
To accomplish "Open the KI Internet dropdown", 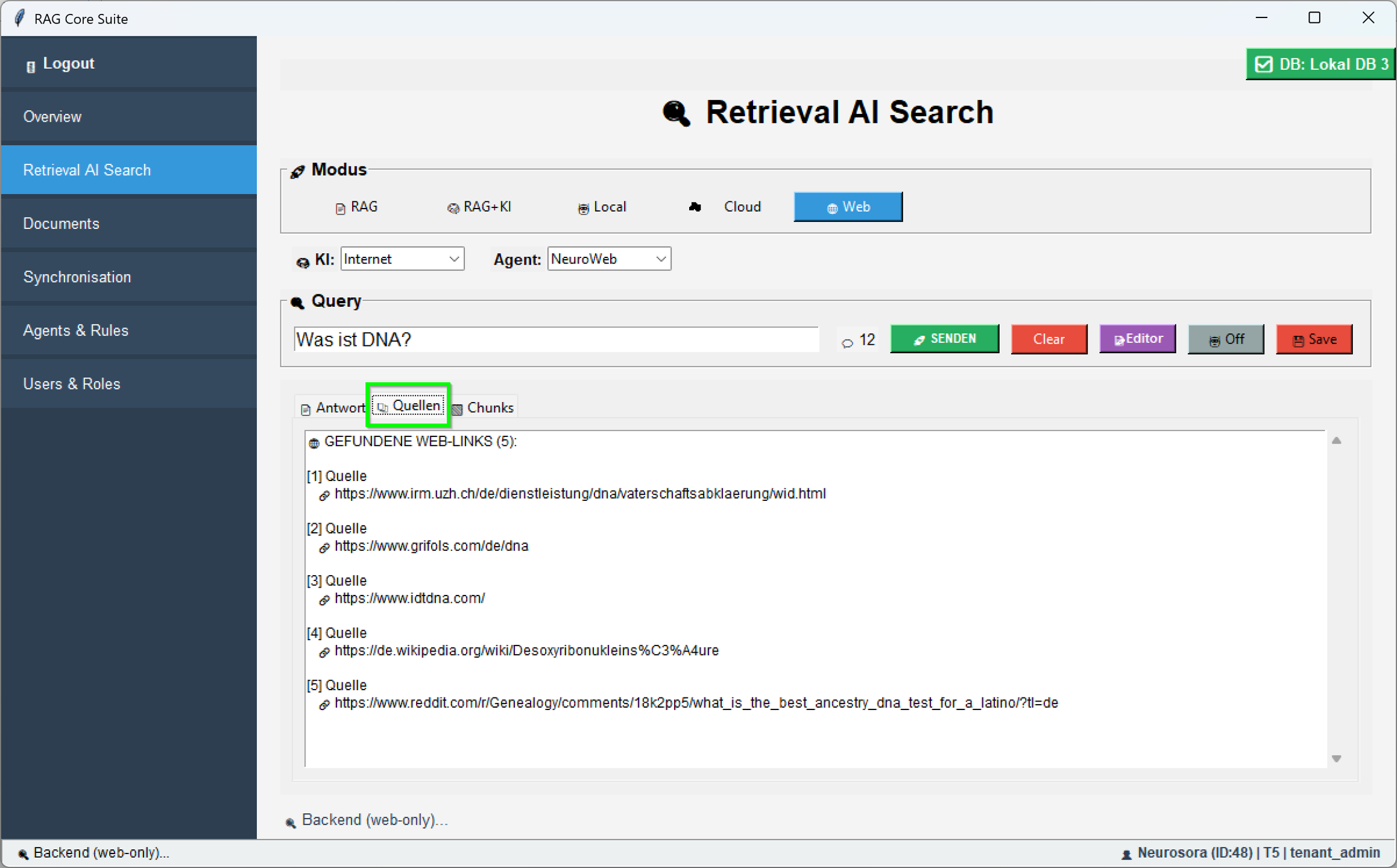I will 402,259.
